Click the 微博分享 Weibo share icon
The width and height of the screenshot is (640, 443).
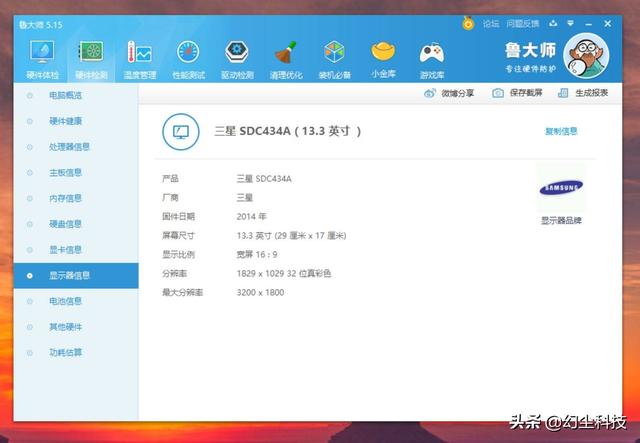point(430,93)
